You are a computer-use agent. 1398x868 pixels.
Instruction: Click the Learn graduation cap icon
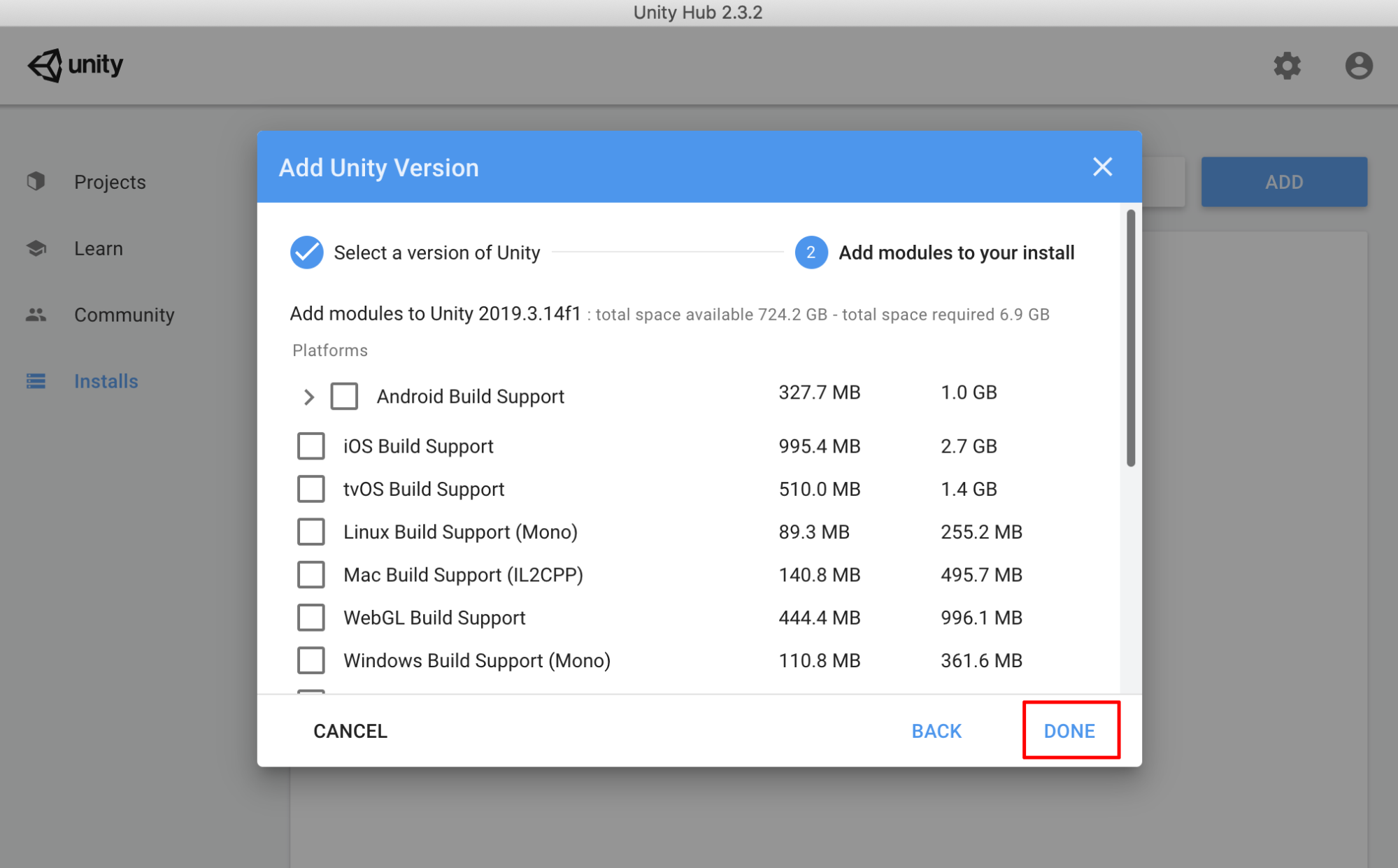point(36,248)
